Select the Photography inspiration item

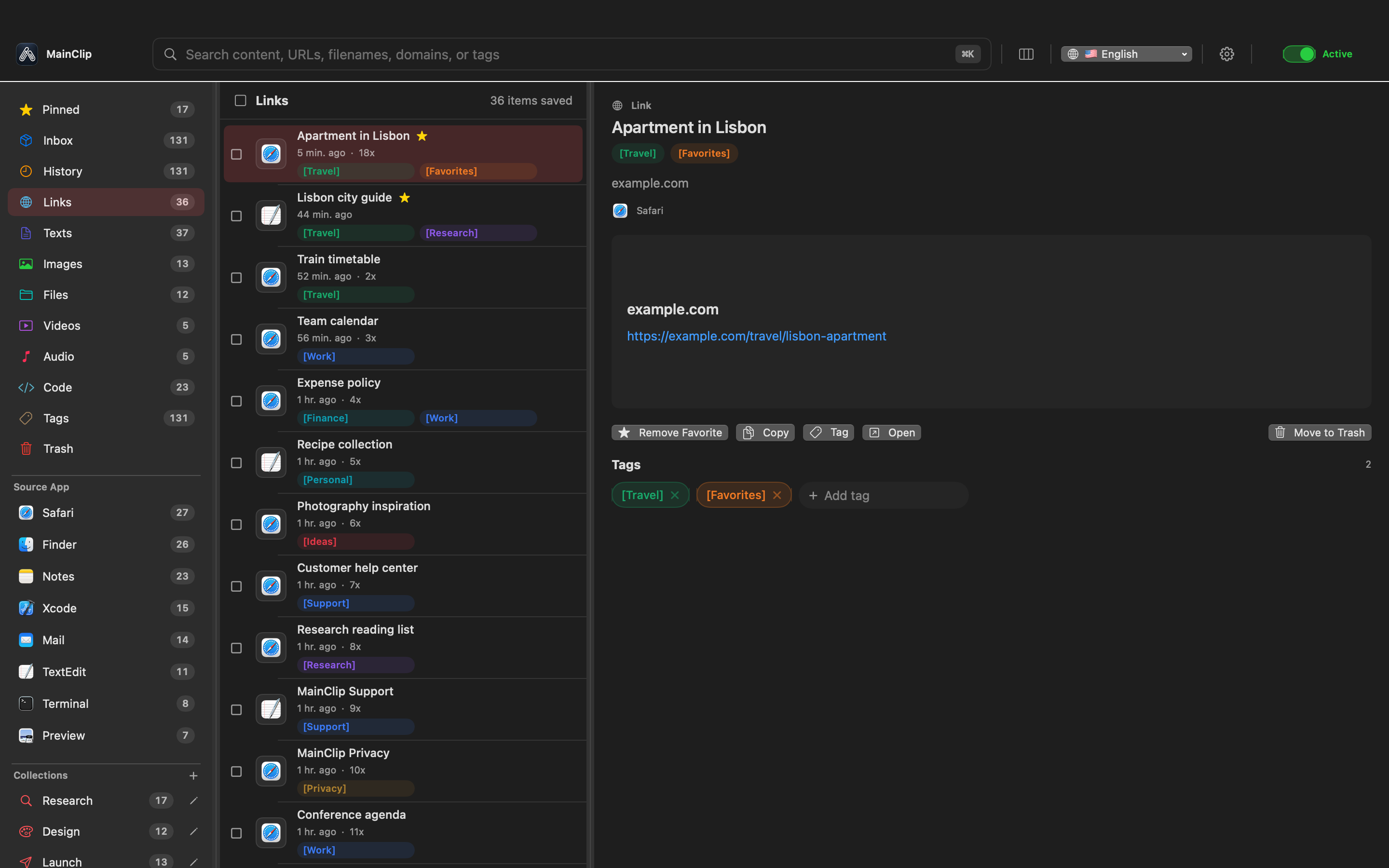[403, 524]
